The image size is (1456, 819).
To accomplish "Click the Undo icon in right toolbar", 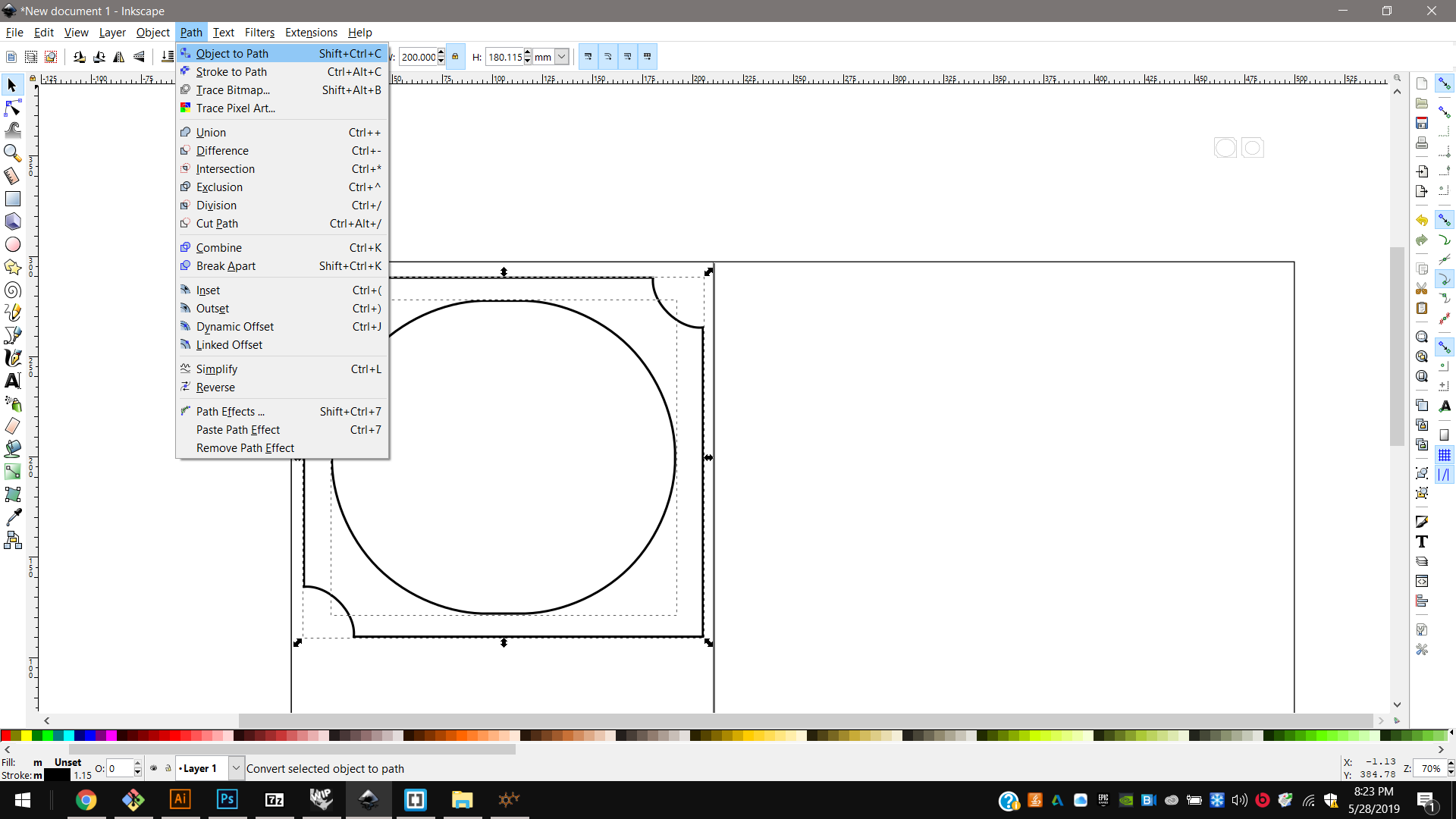I will click(x=1422, y=220).
